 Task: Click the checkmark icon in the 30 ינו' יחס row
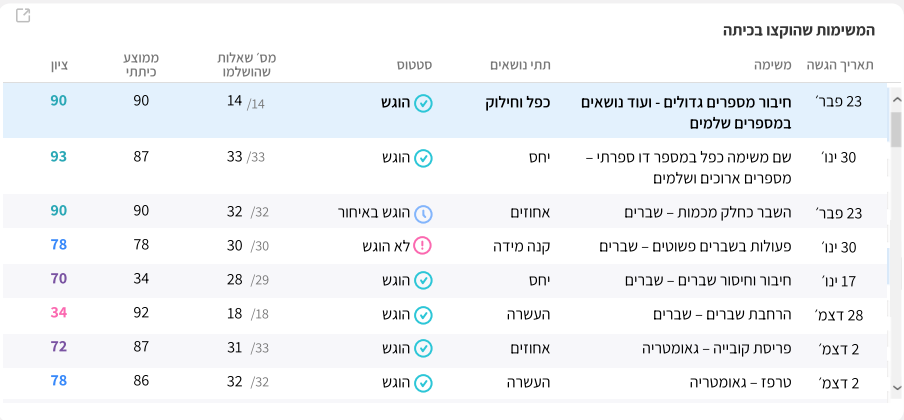point(423,158)
